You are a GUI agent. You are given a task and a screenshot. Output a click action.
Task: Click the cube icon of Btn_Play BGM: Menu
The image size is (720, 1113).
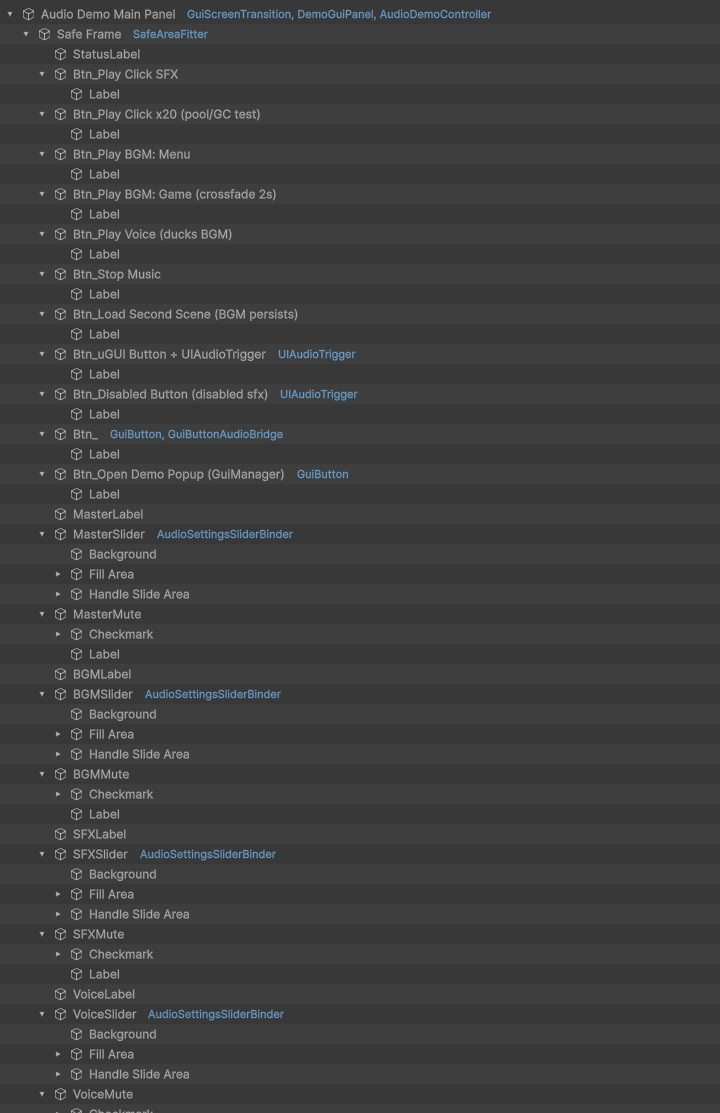(x=60, y=154)
